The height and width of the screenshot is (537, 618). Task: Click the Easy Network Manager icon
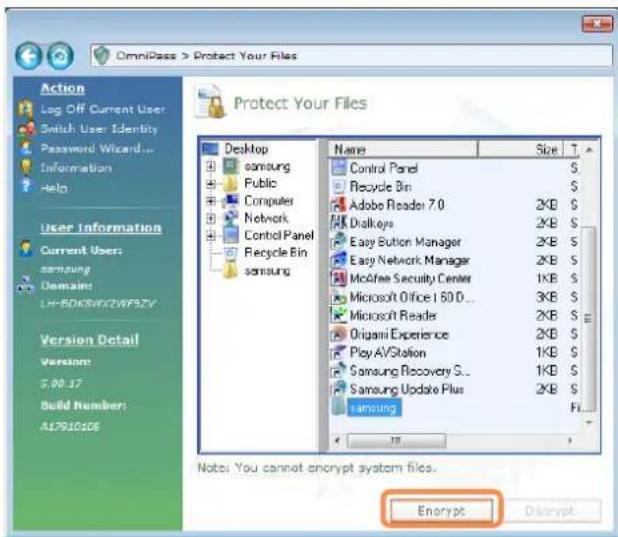pos(338,260)
